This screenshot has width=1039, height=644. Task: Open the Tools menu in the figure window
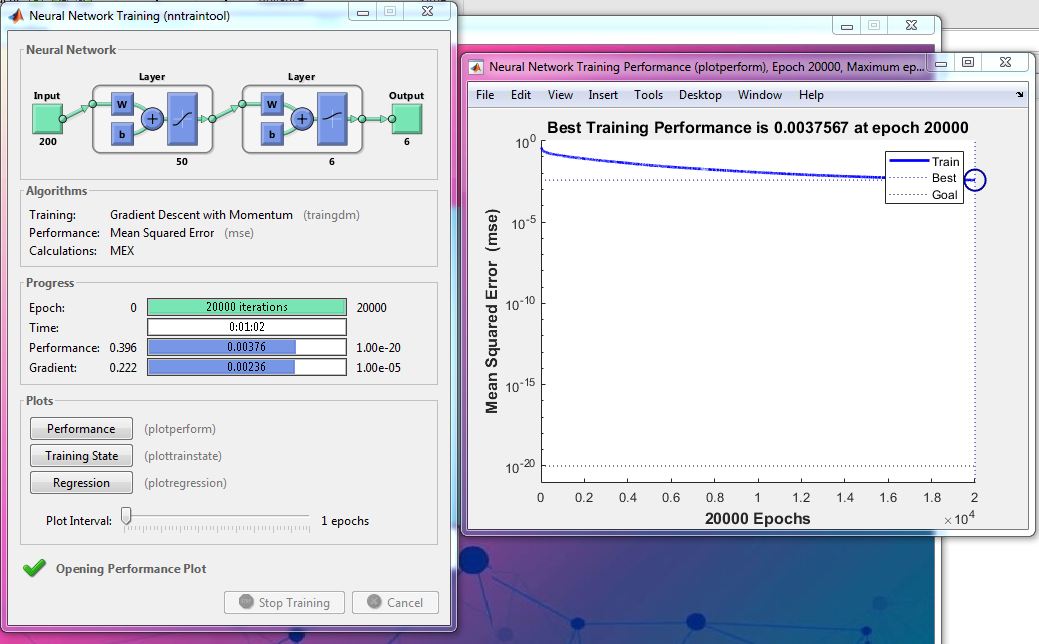click(648, 95)
